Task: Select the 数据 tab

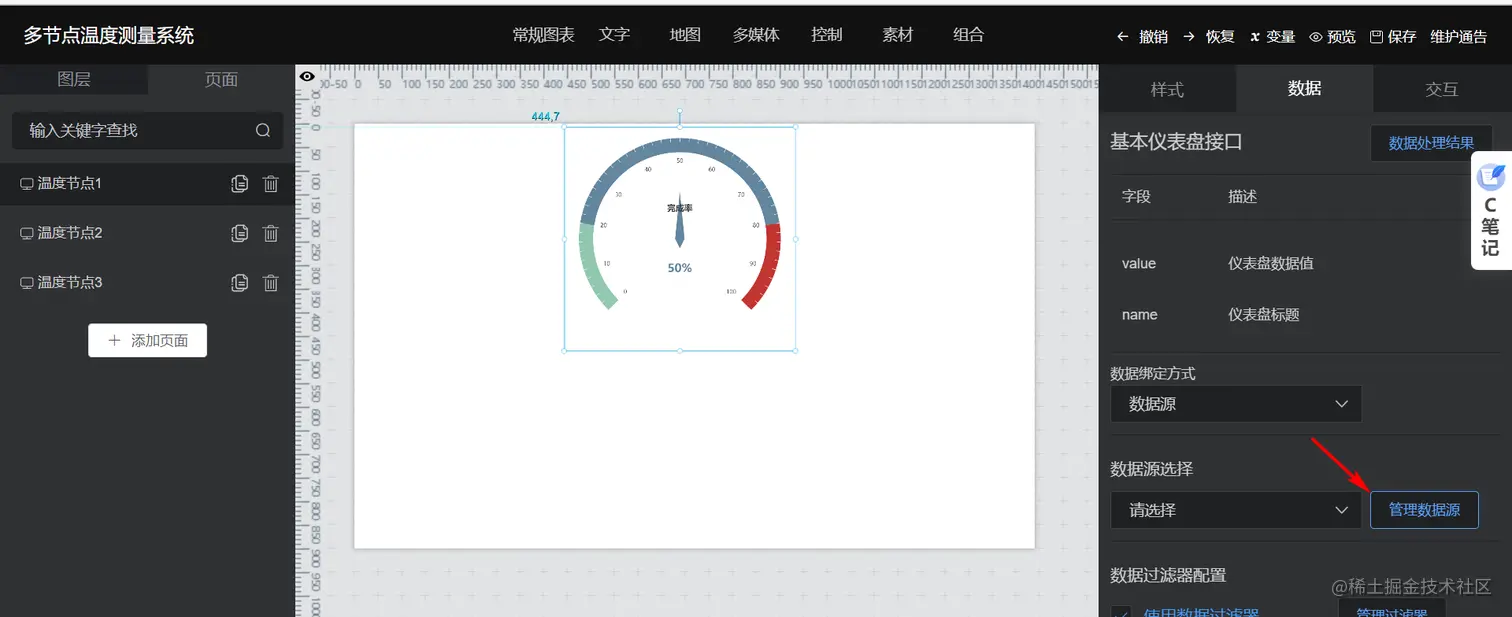Action: 1304,88
